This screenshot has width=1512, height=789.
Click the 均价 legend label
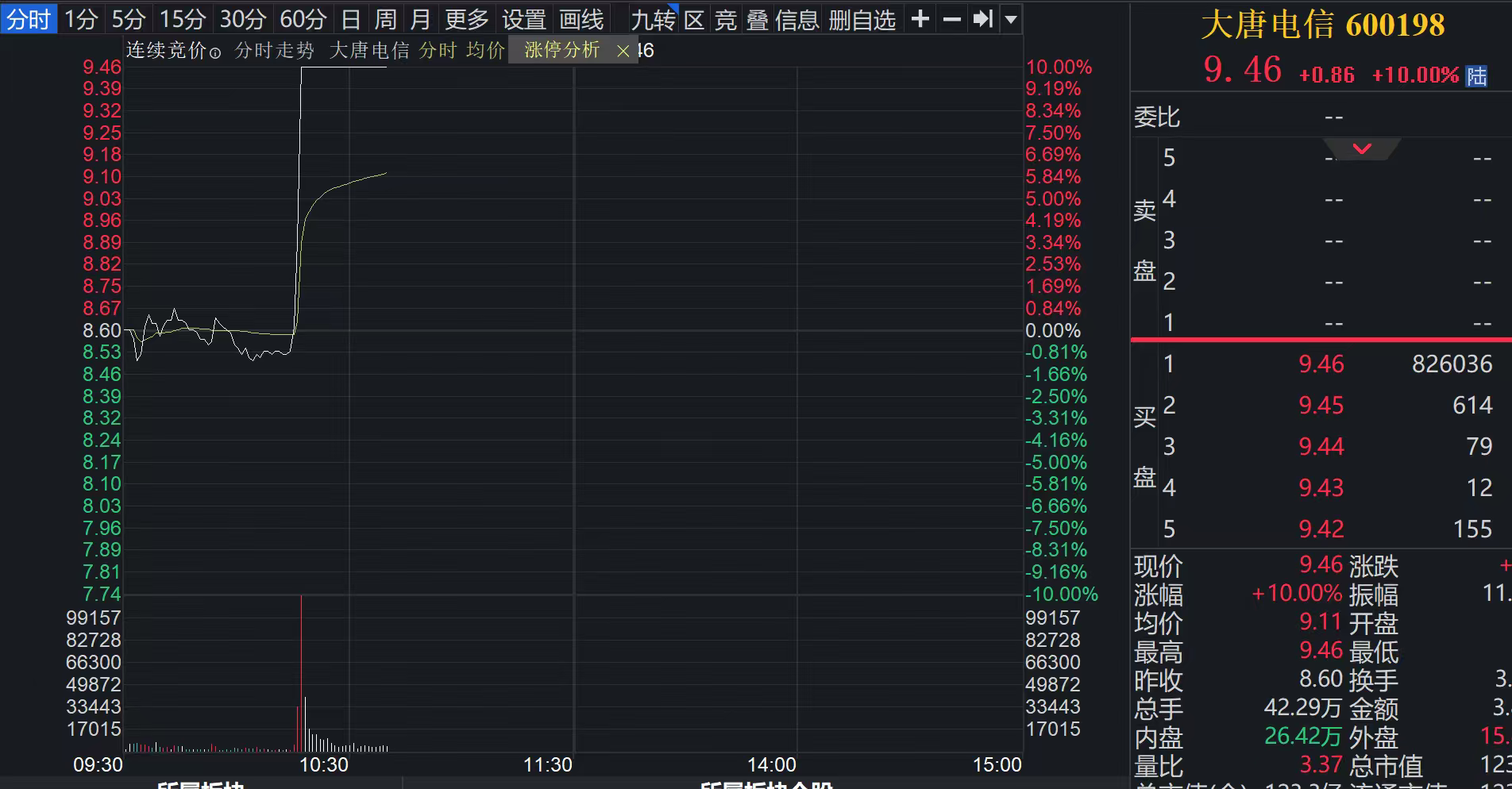(x=485, y=50)
